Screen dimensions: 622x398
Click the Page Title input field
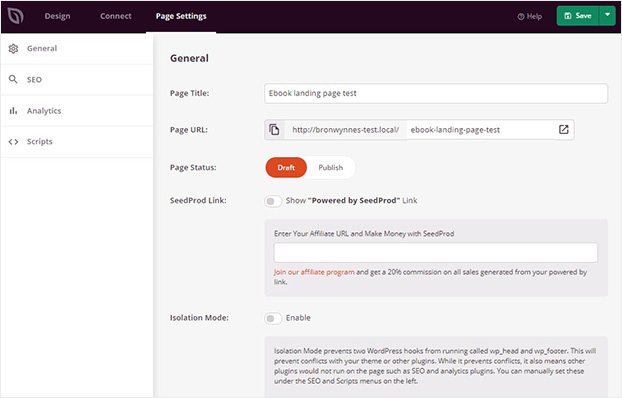[436, 93]
